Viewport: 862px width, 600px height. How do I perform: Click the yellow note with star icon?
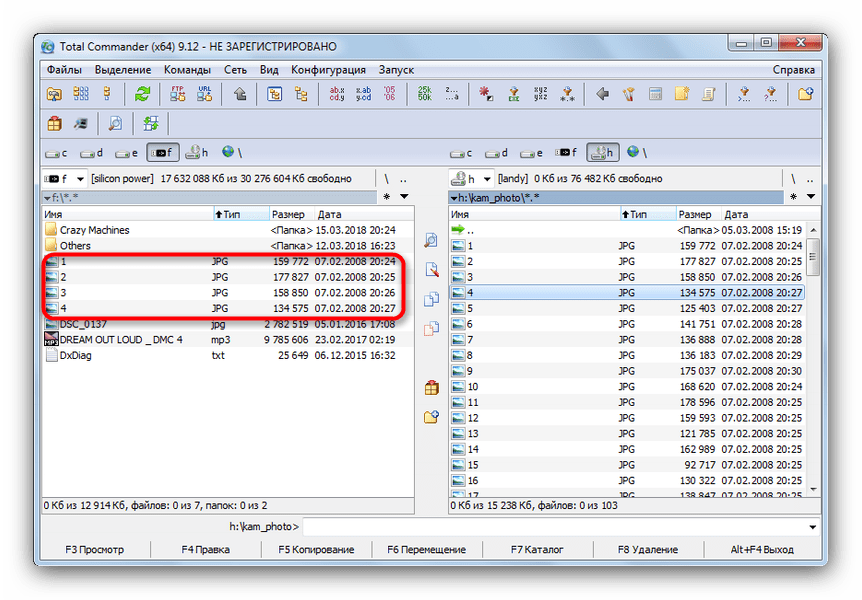pyautogui.click(x=682, y=94)
